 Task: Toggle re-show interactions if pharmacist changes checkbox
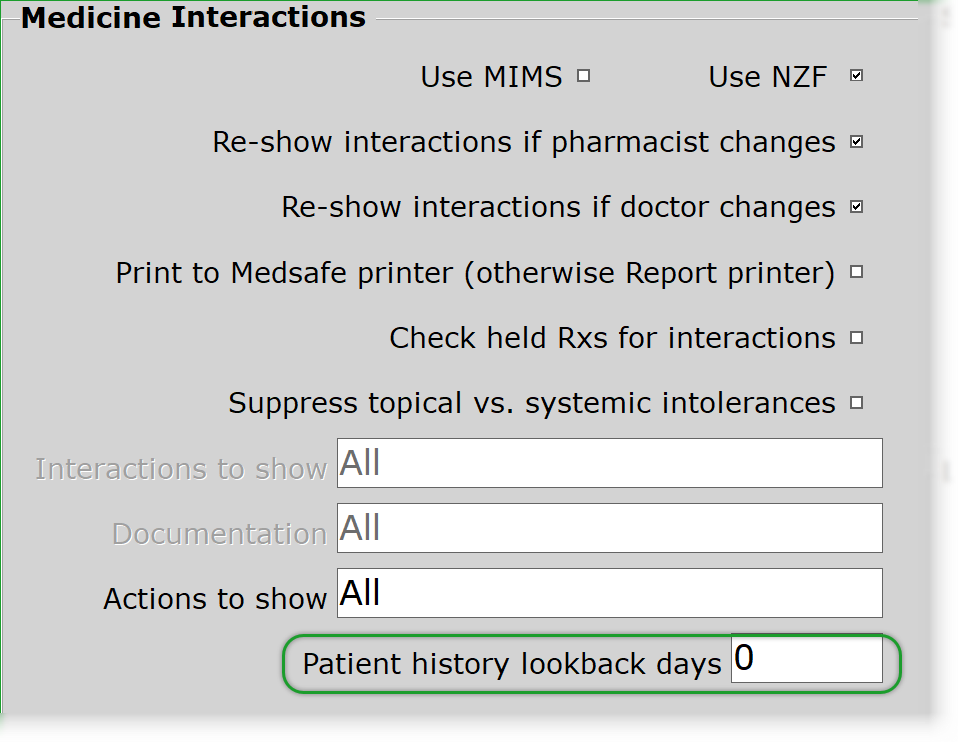pyautogui.click(x=856, y=142)
